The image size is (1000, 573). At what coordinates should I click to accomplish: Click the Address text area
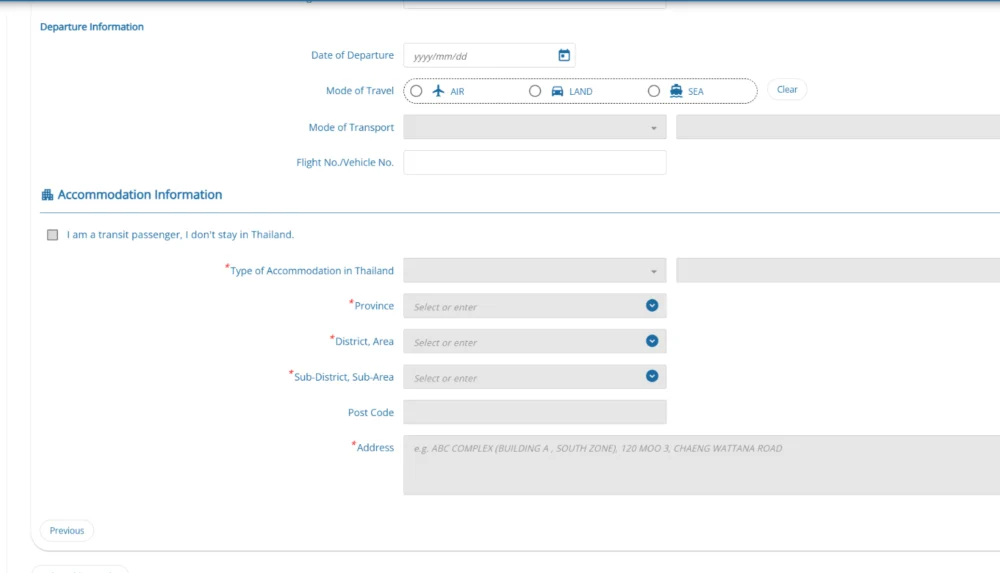click(702, 465)
